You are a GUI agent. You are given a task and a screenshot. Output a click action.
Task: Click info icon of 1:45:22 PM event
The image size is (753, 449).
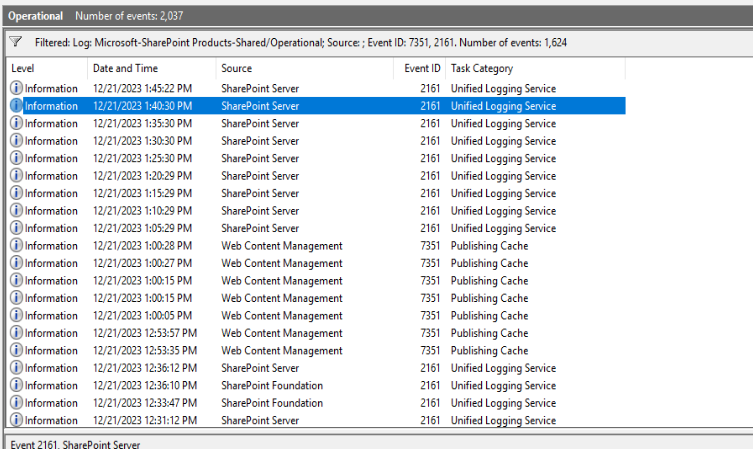pyautogui.click(x=16, y=88)
